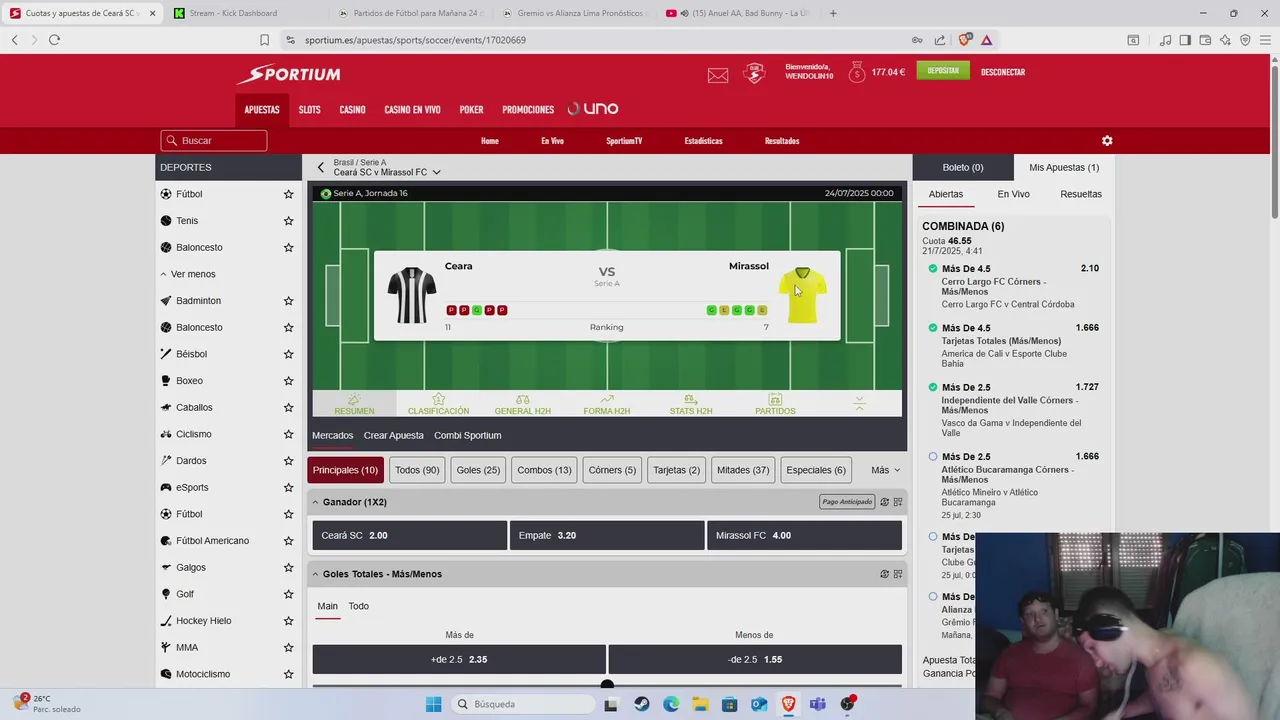
Task: Open the Resultados page
Action: (782, 141)
